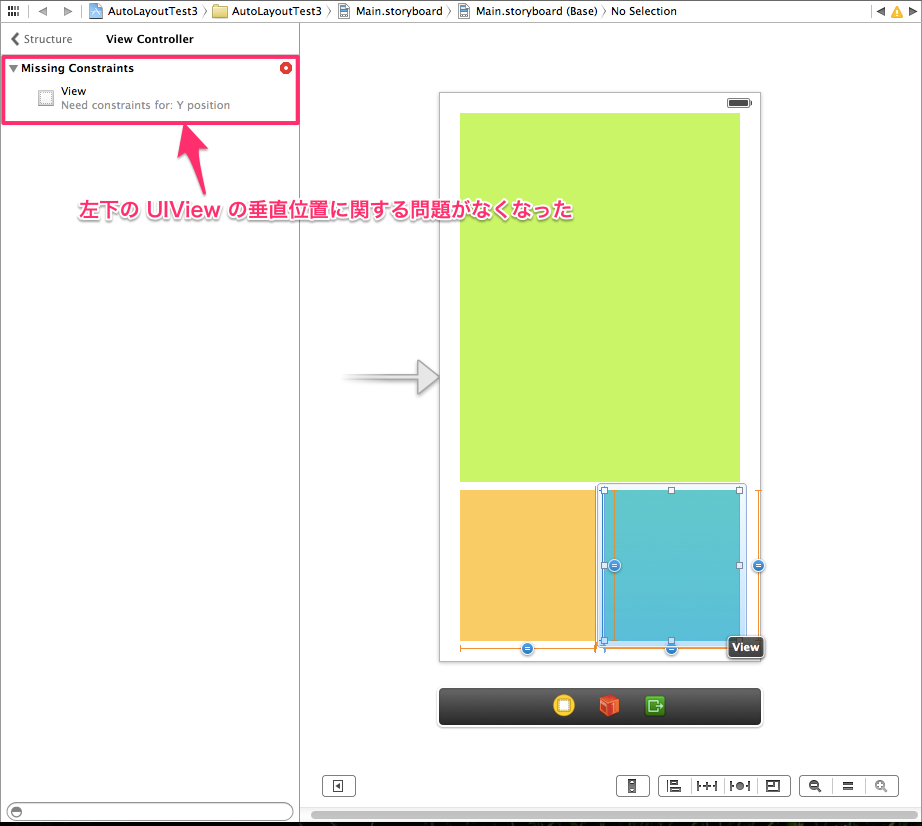Click the filter field below the outline

click(x=148, y=811)
